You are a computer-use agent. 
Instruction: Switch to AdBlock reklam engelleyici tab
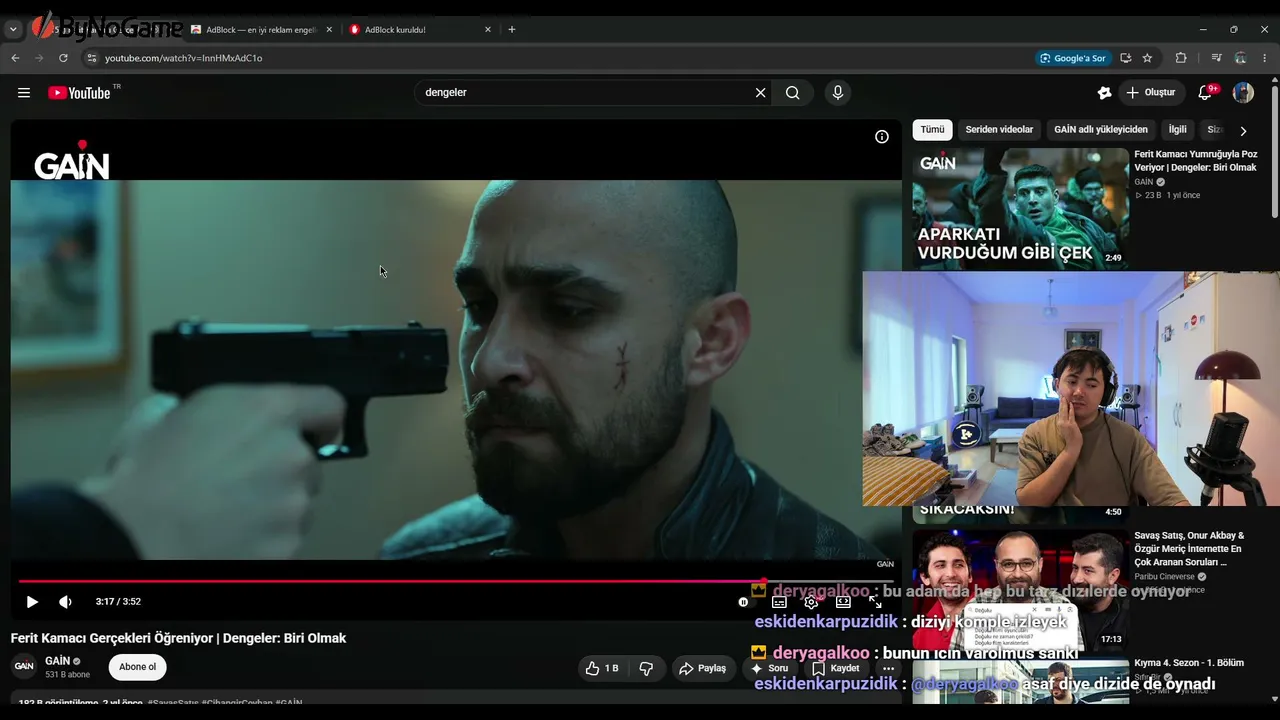point(261,30)
